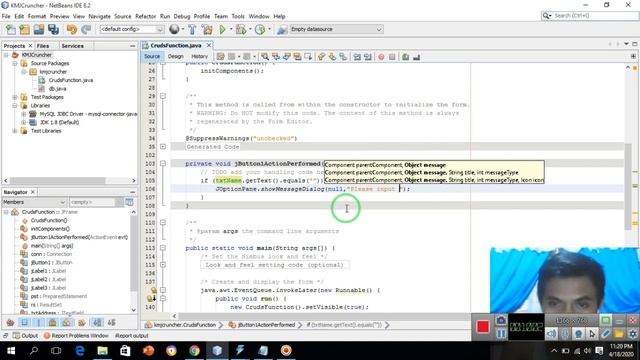640x360 pixels.
Task: Toggle Sort by Name in Navigator
Action: click(97, 322)
